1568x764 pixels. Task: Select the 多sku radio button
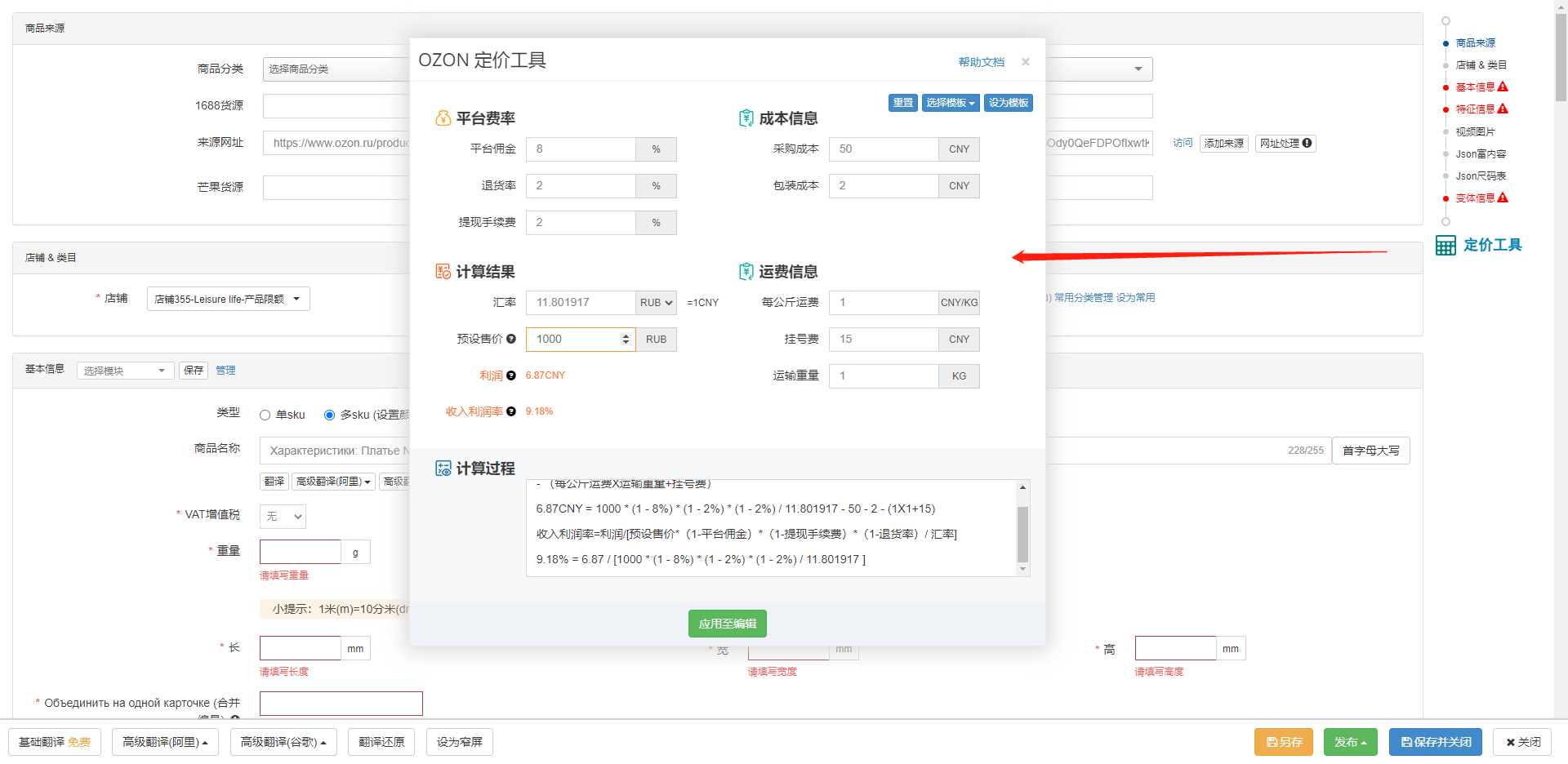coord(329,415)
